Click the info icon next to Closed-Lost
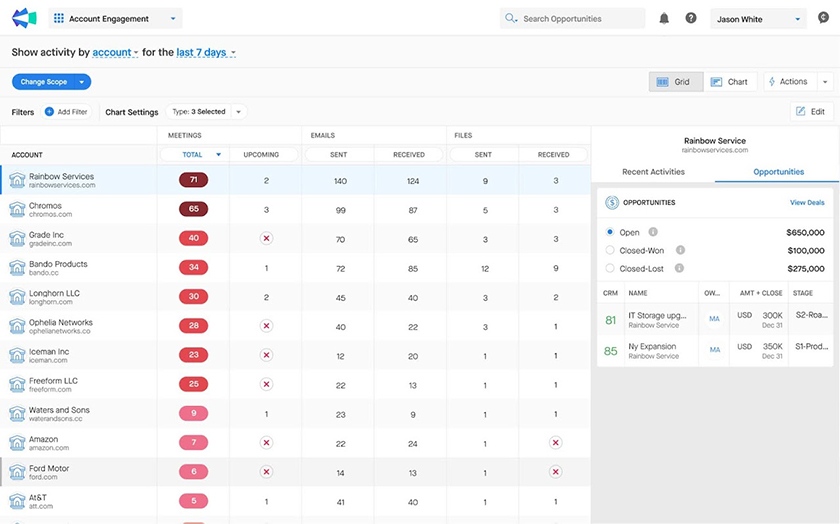The image size is (840, 524). pyautogui.click(x=679, y=268)
